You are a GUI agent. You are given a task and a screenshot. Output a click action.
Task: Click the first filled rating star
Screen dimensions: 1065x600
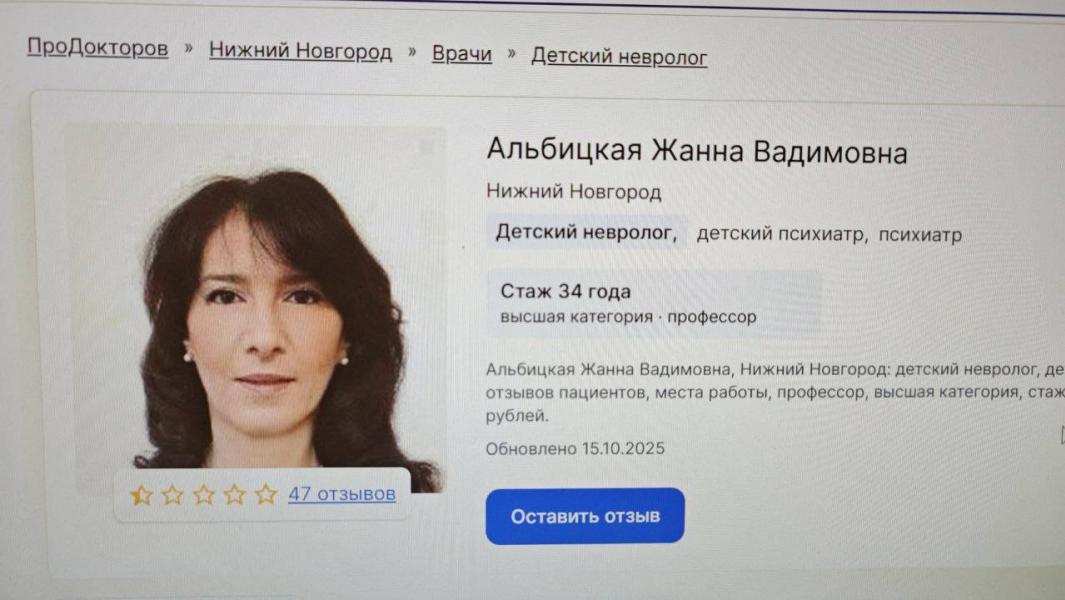pos(141,495)
